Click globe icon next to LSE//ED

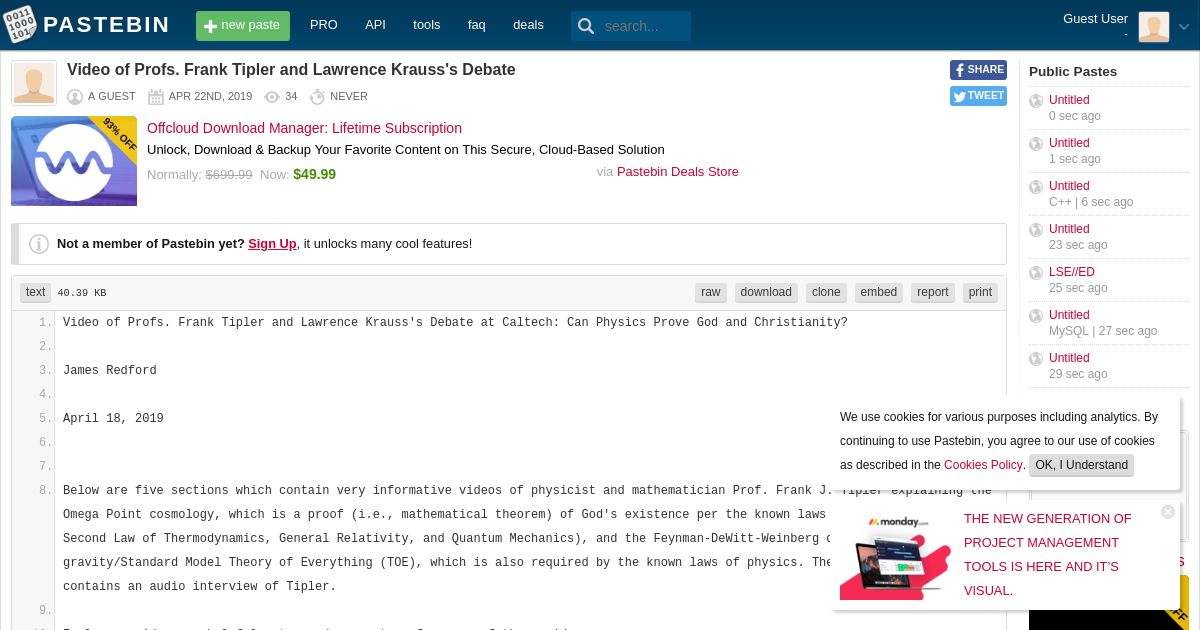tap(1036, 273)
